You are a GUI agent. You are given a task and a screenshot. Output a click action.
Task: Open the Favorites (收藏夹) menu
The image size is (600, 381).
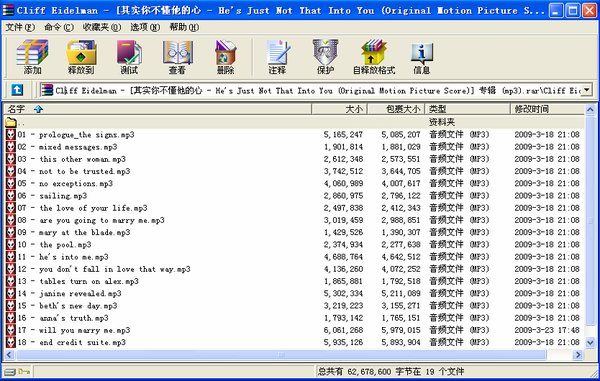click(102, 27)
